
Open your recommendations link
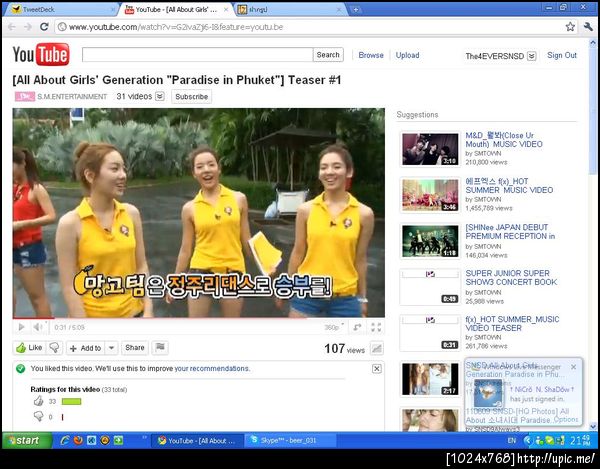point(211,368)
